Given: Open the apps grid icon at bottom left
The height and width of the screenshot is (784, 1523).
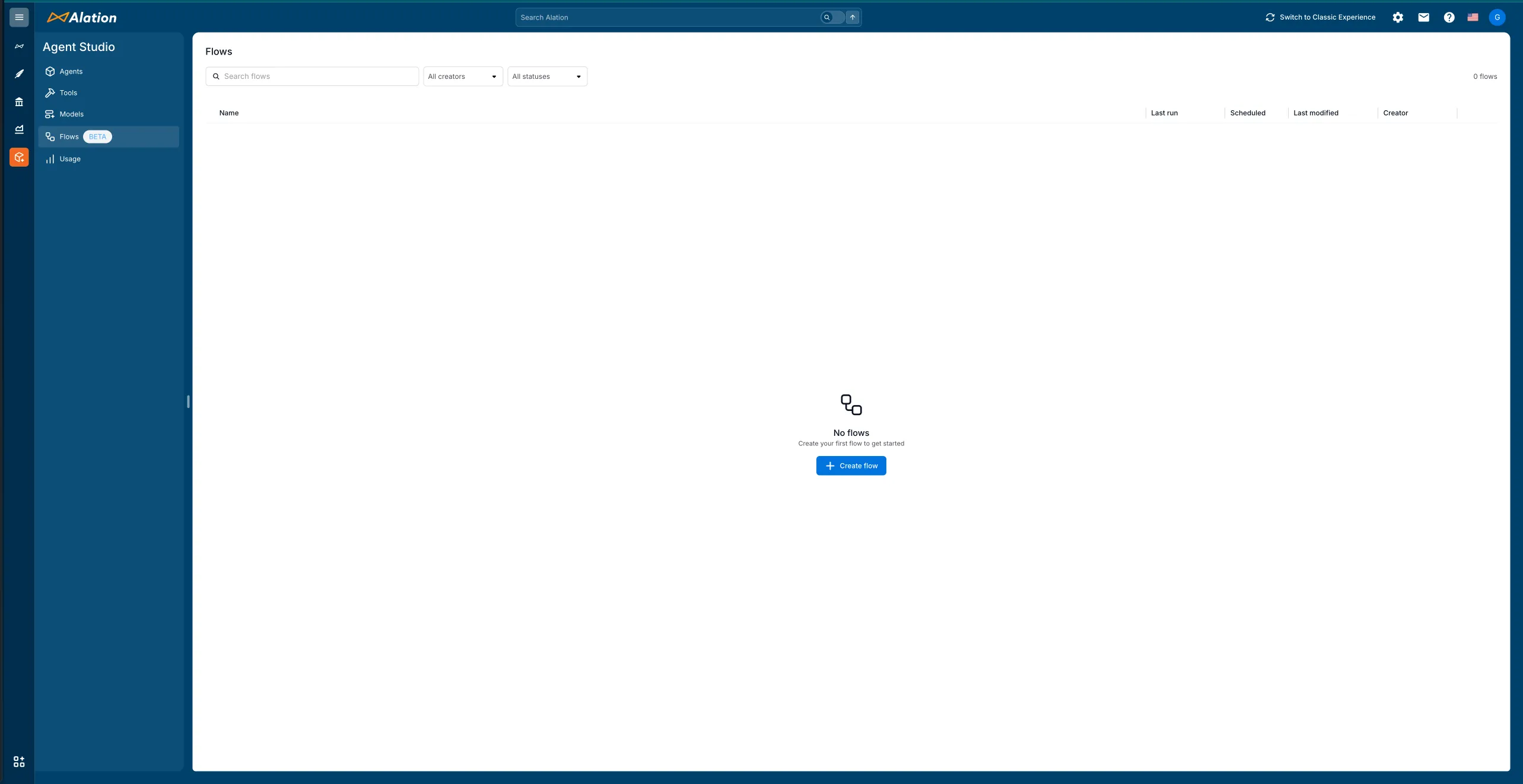Looking at the screenshot, I should point(18,761).
